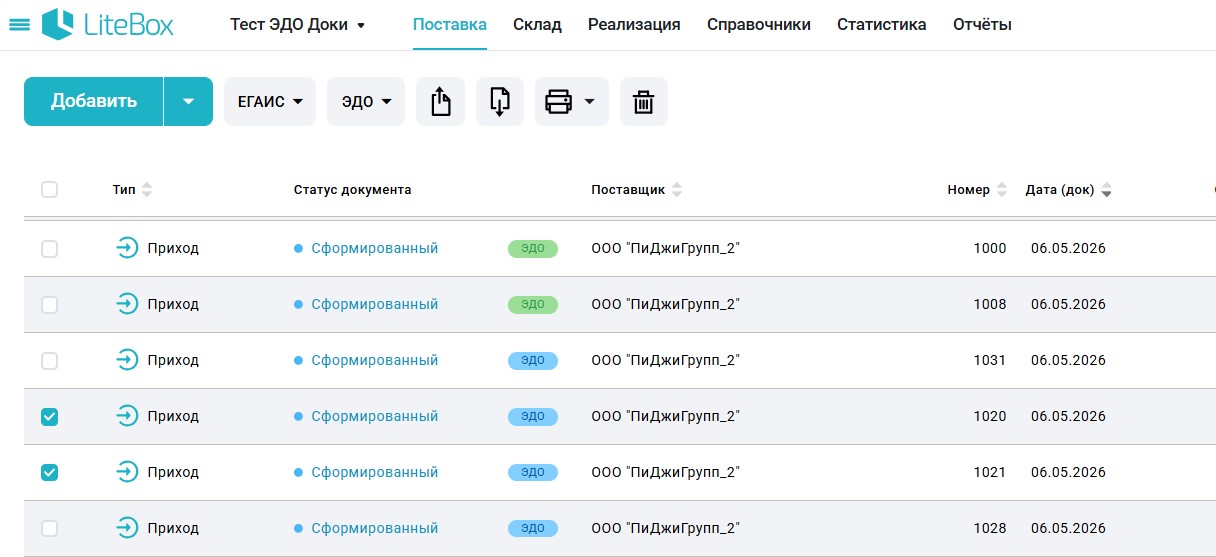Open the Отчёты tab
The width and height of the screenshot is (1216, 557).
coord(982,24)
